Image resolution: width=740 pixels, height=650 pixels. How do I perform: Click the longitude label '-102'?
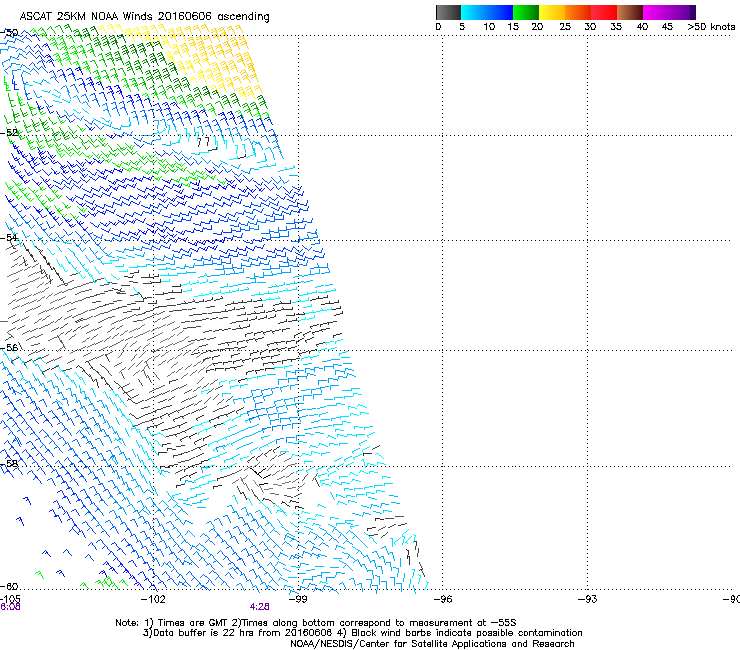(x=154, y=599)
